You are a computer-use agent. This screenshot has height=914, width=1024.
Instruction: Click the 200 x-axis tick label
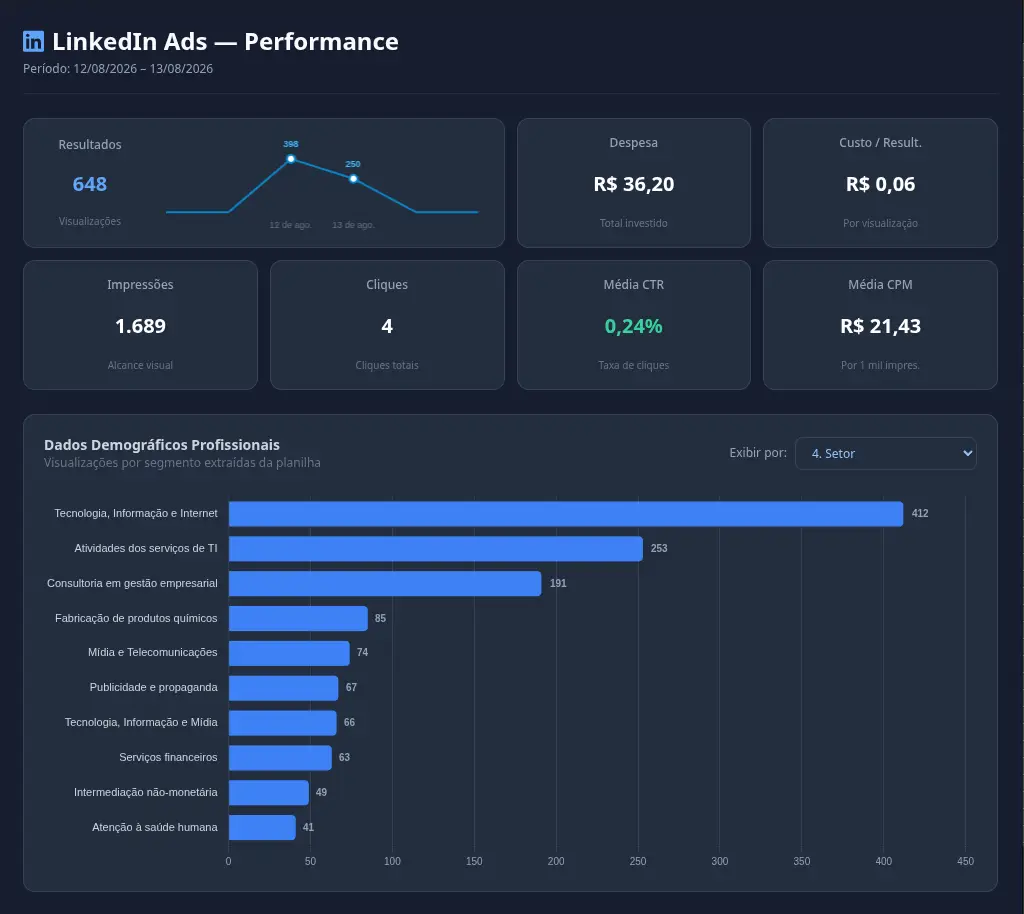556,861
